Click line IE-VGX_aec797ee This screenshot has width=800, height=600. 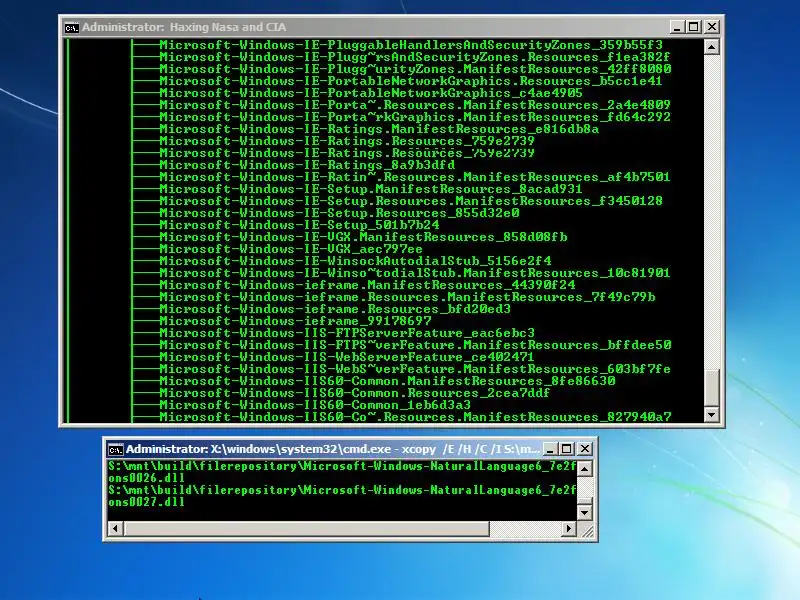click(x=291, y=249)
